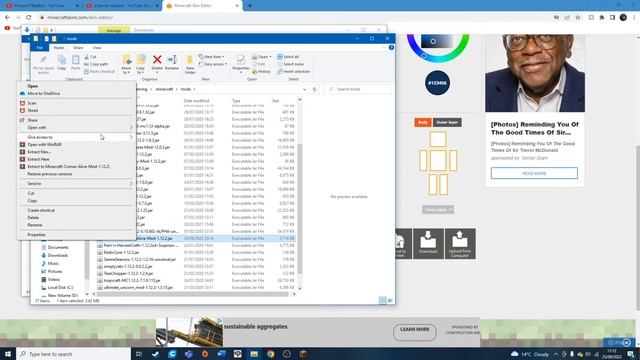Screen dimensions: 640x360
Task: Expand the Give access to submenu
Action: tap(77, 137)
